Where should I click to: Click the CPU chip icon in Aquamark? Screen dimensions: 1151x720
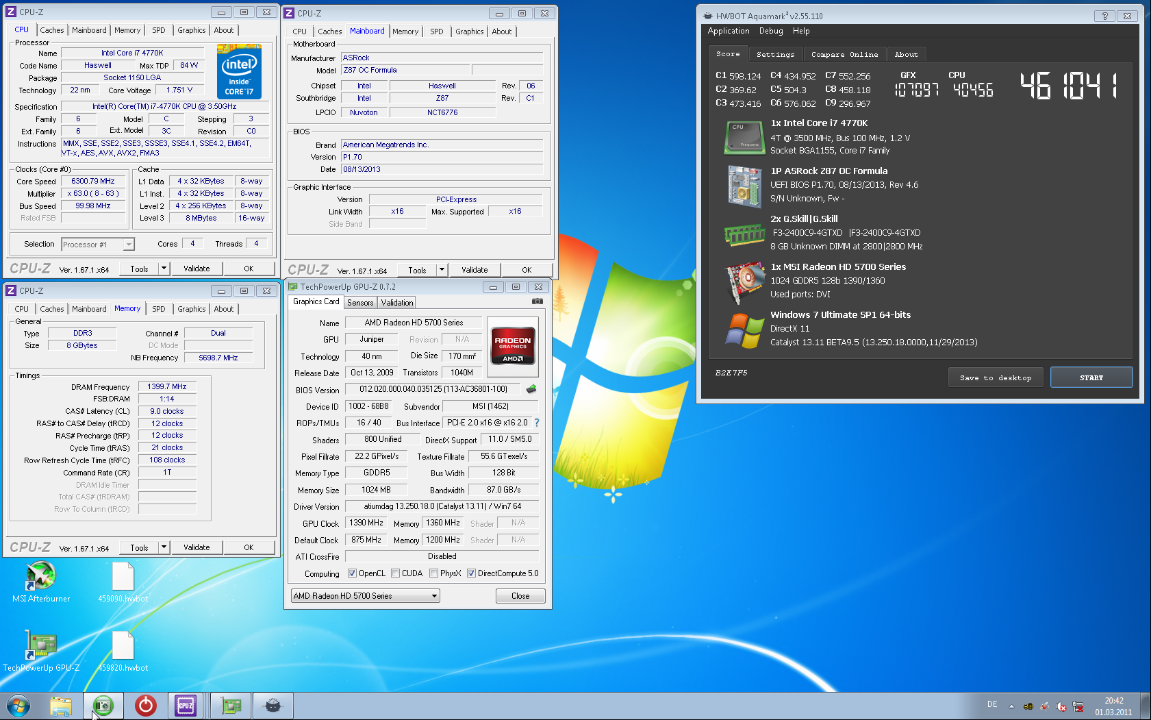pyautogui.click(x=744, y=137)
